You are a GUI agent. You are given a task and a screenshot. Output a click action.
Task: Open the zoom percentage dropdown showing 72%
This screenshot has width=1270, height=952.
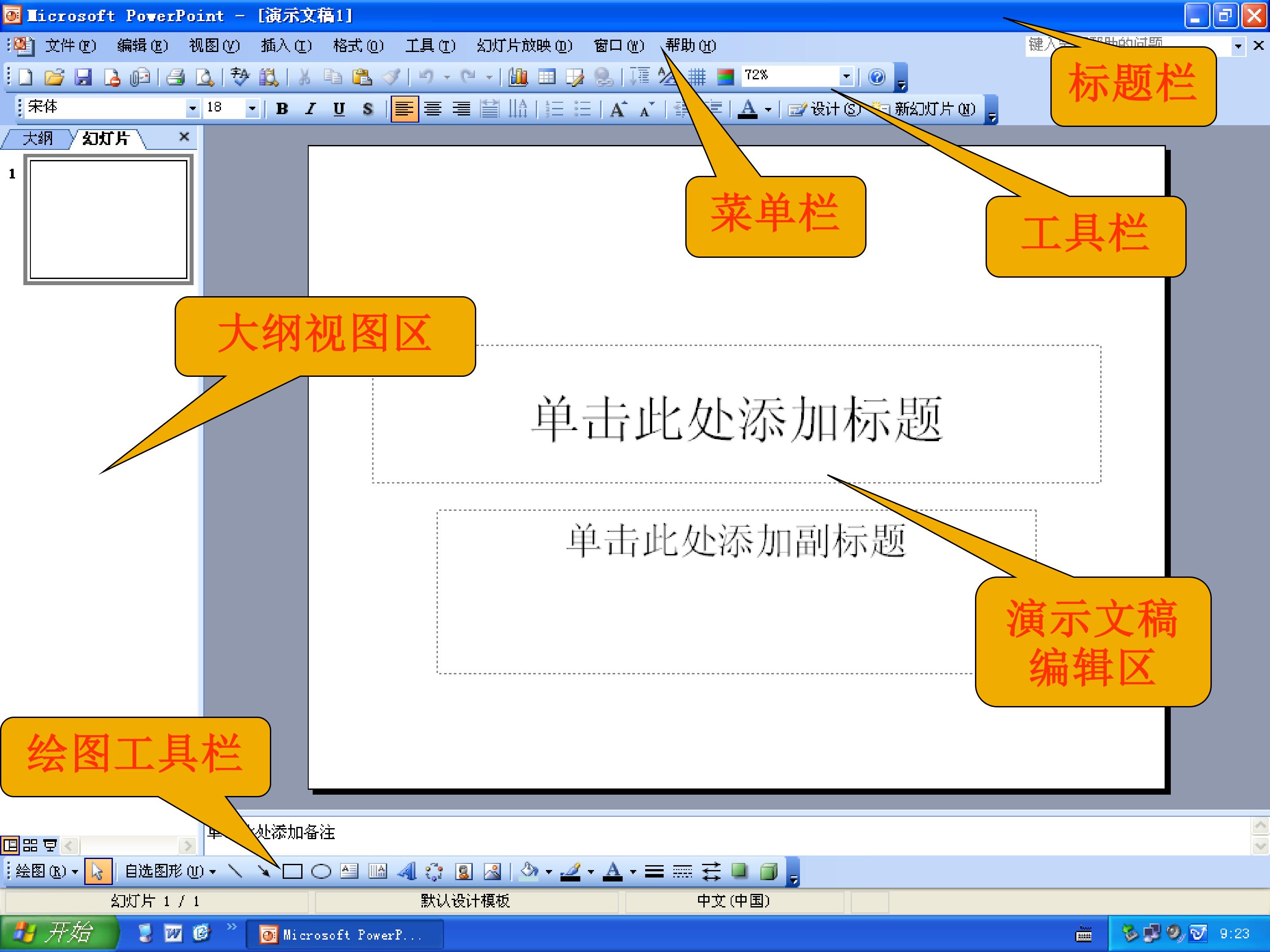click(846, 76)
